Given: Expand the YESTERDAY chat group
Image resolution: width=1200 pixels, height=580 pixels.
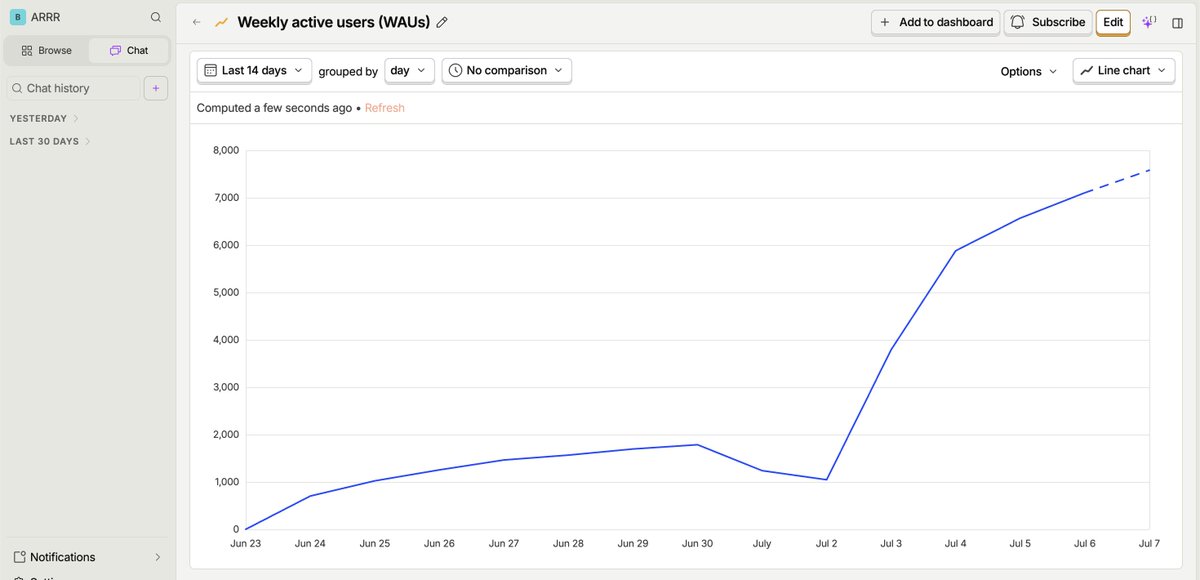Looking at the screenshot, I should [44, 118].
